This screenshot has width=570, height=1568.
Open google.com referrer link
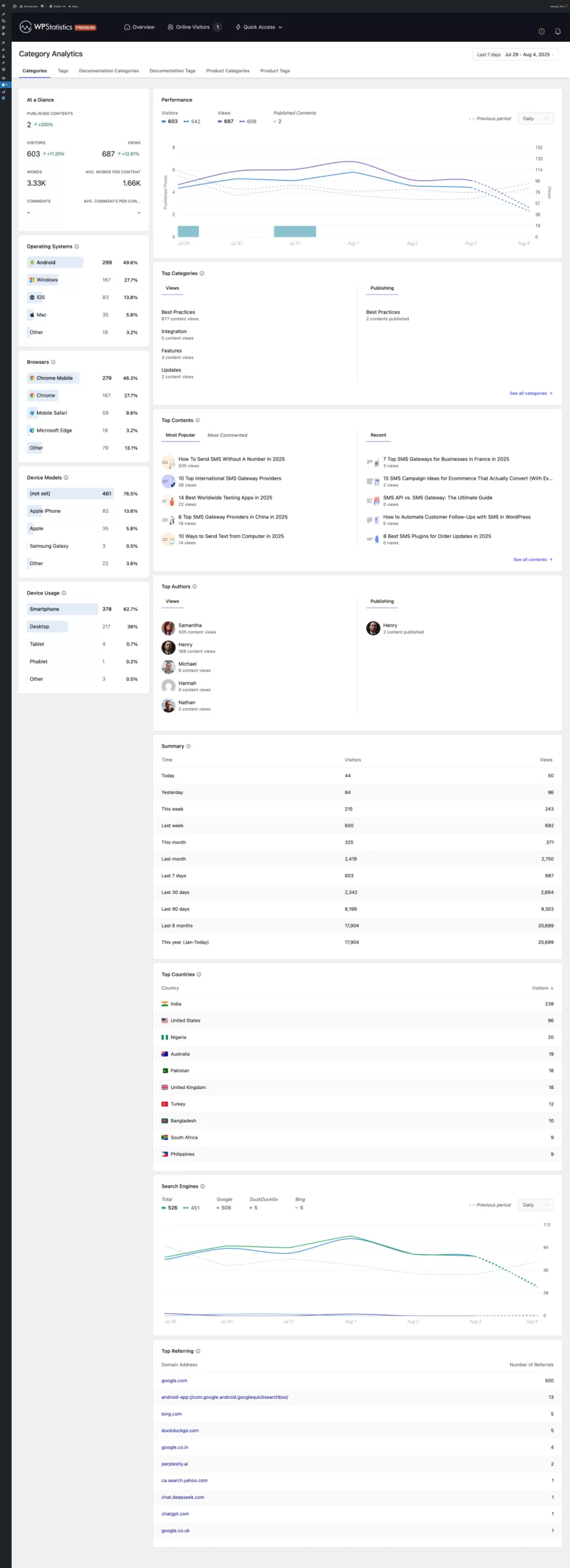[x=174, y=1381]
